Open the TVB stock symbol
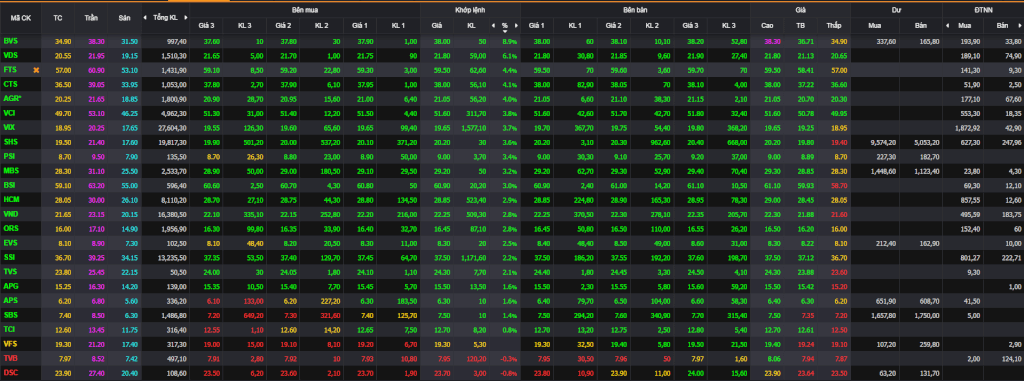Screen dimensions: 1024x381 10,358
